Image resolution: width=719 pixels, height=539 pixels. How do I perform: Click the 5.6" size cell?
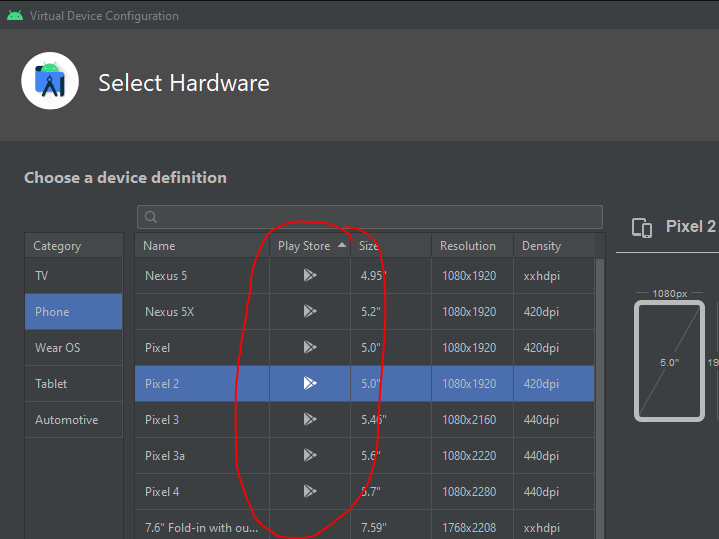[x=391, y=456]
